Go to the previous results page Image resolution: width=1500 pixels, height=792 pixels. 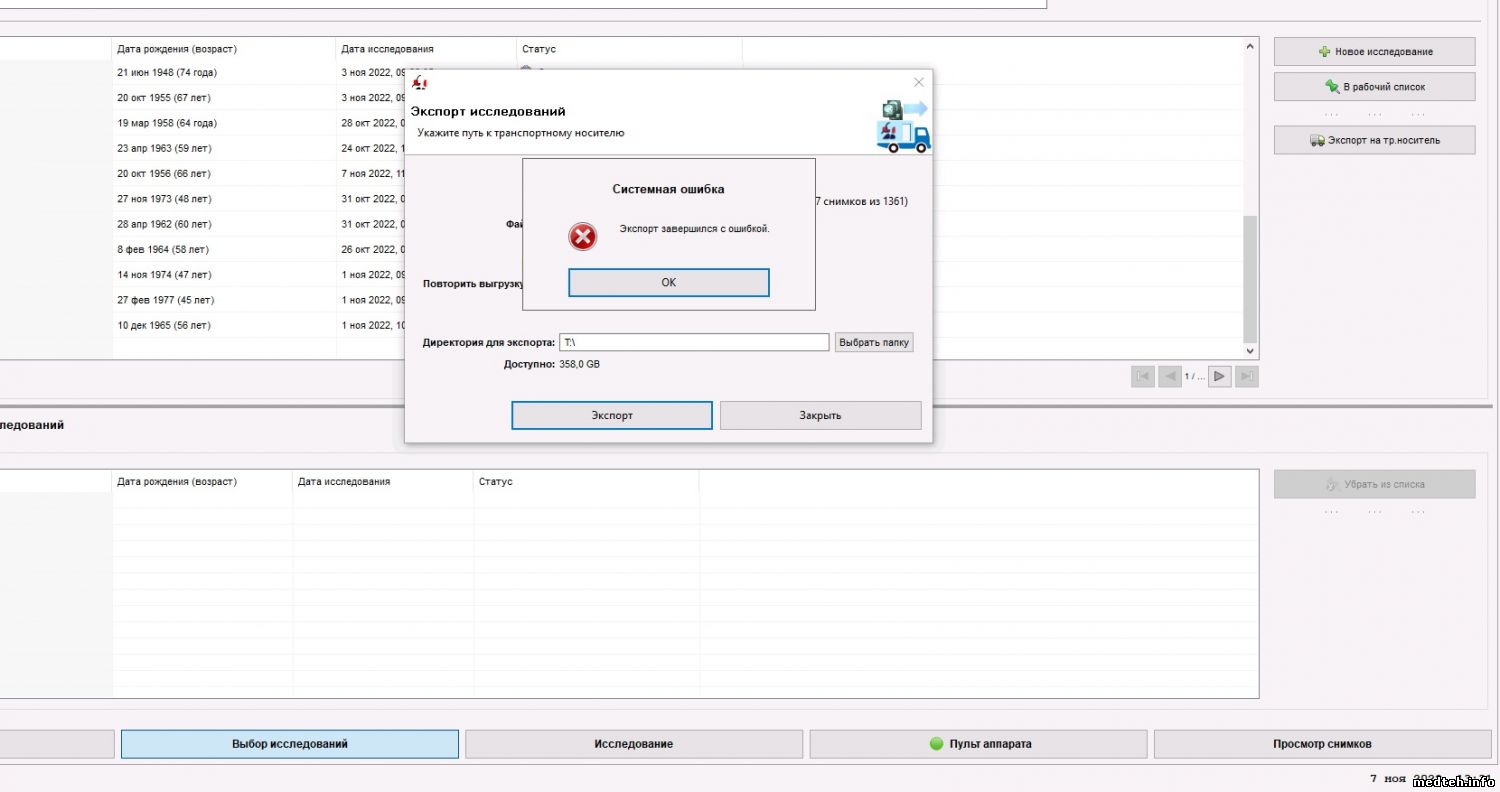1168,377
